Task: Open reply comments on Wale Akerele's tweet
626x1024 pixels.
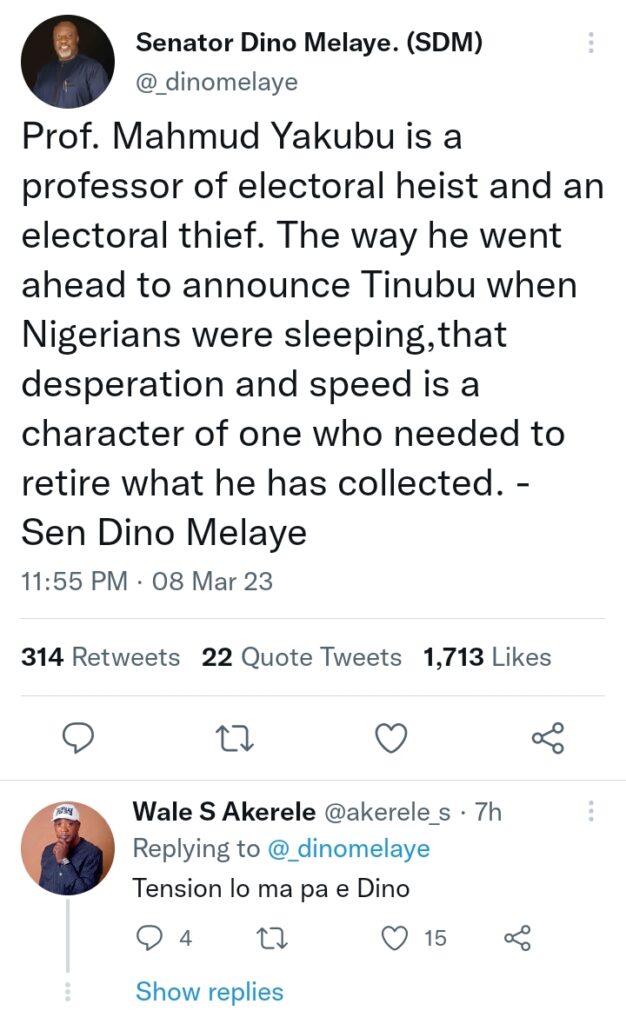Action: pos(148,938)
